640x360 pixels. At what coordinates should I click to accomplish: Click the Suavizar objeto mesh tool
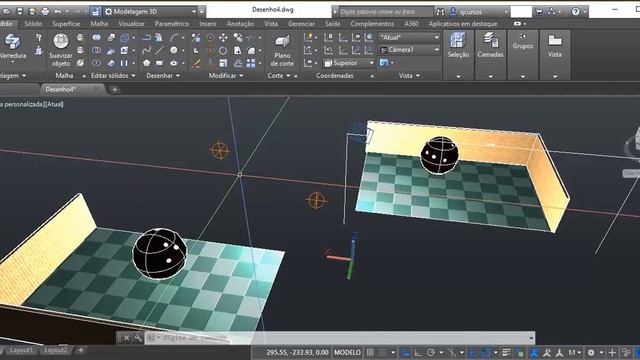pos(60,50)
